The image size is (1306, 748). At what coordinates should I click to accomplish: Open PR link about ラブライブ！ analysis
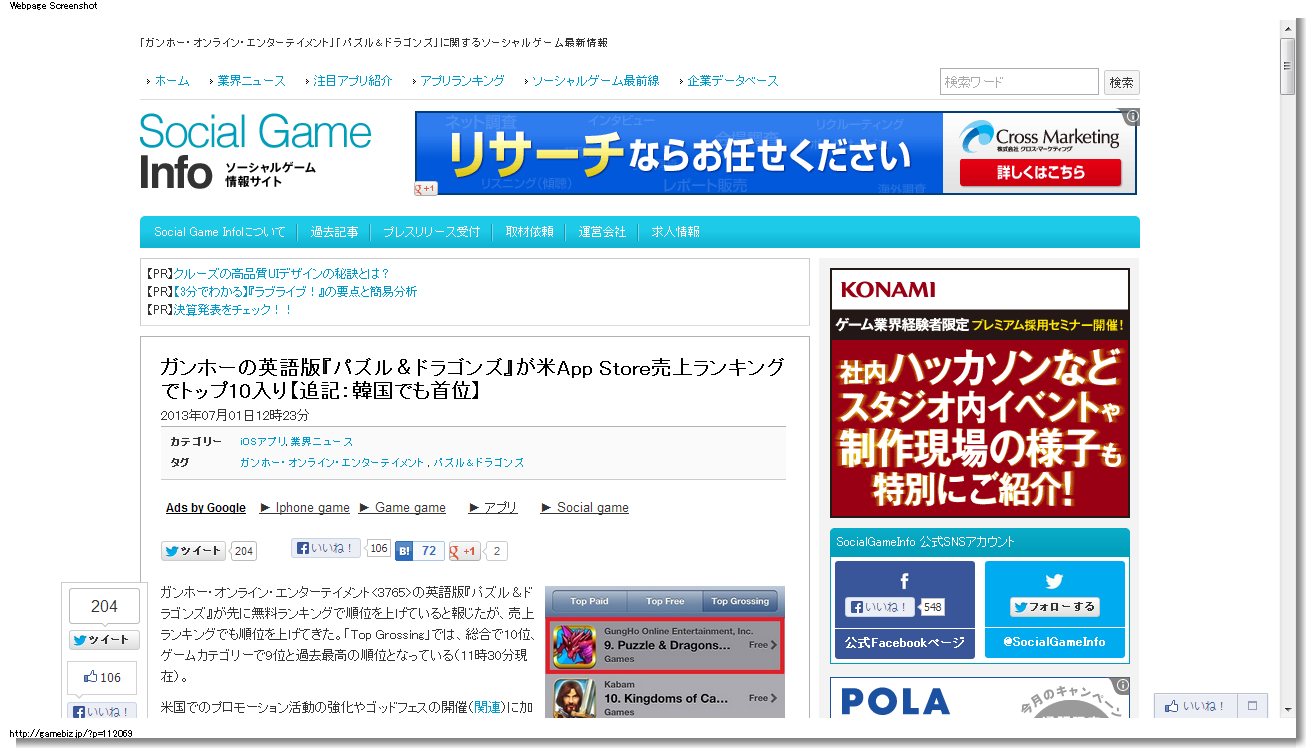296,292
